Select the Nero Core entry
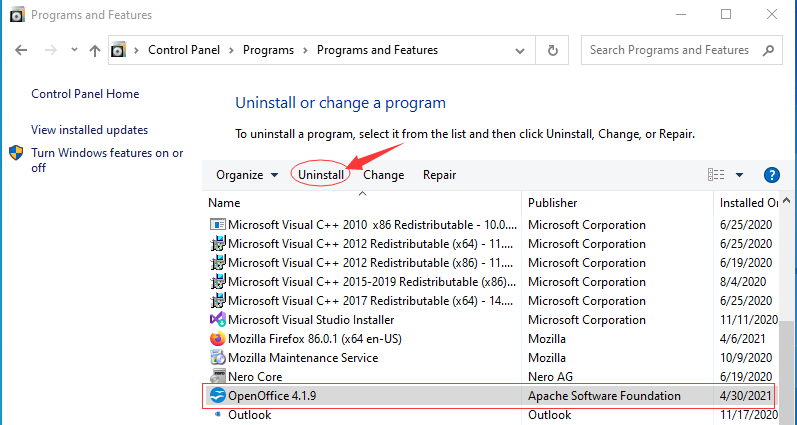 [255, 377]
